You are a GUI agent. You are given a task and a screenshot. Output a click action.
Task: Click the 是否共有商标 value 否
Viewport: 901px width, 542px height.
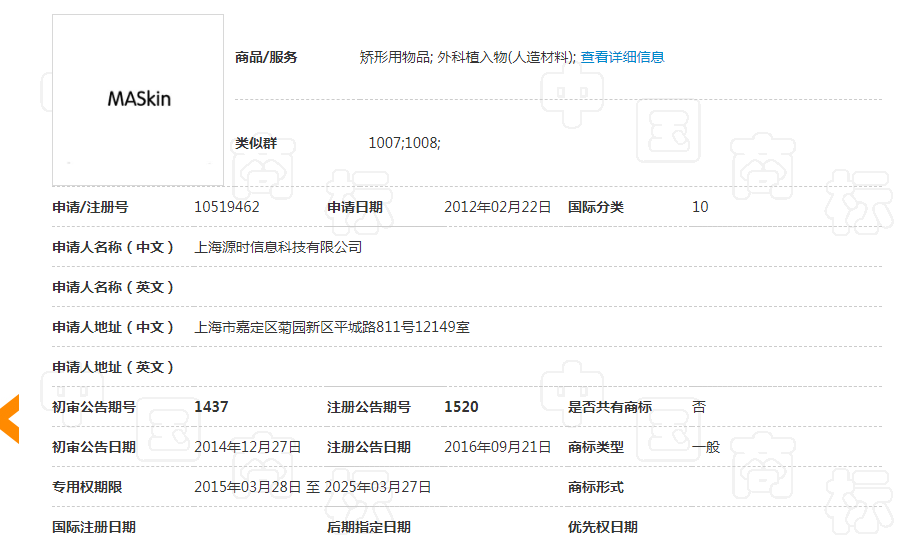point(699,407)
